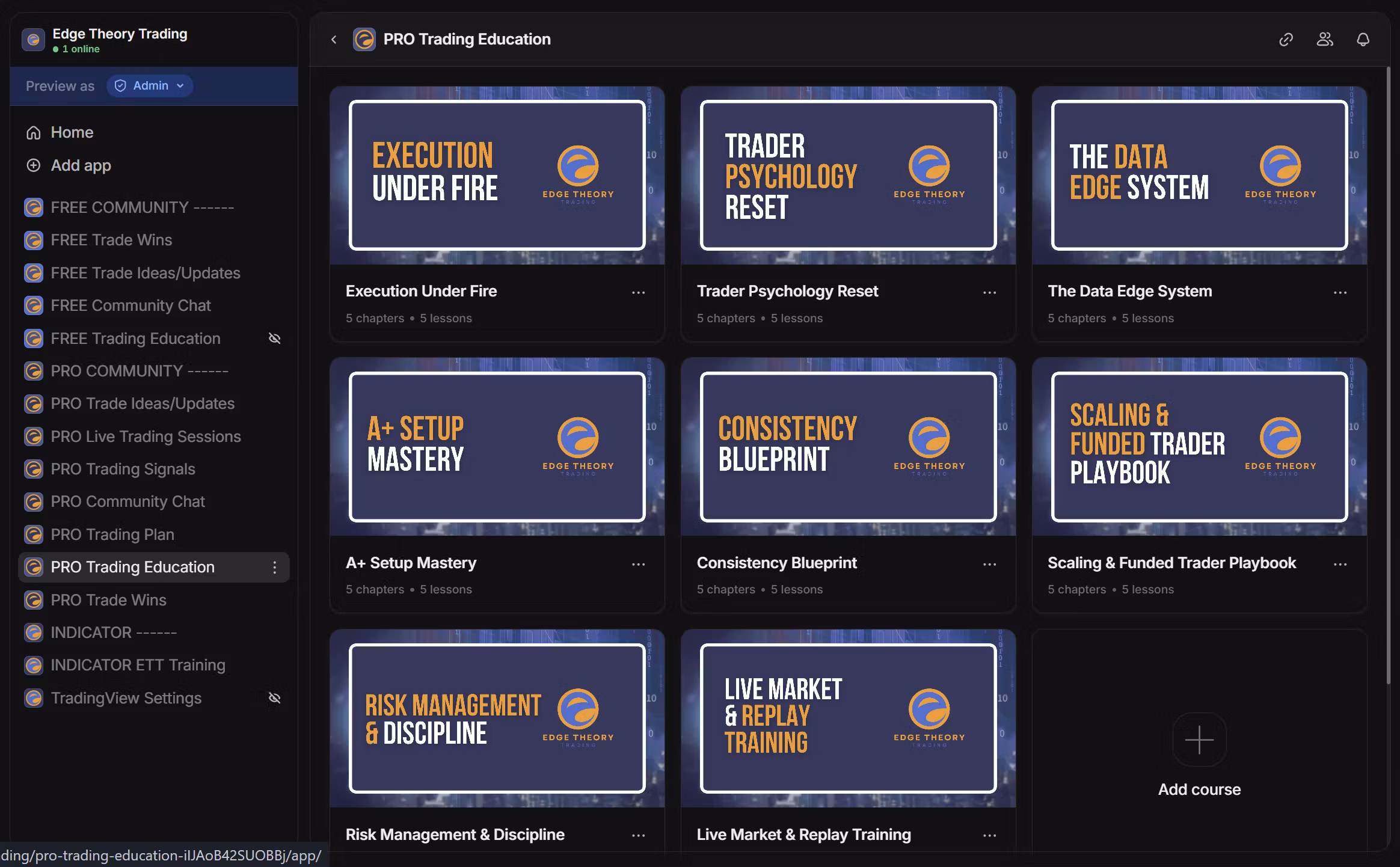The image size is (1400, 867).
Task: Open the Risk Management & Discipline thumbnail
Action: (497, 718)
